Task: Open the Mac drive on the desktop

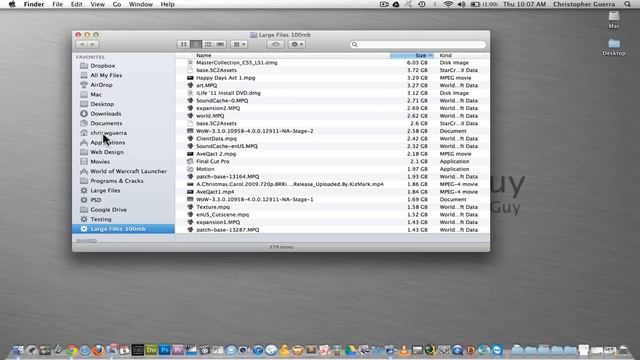Action: click(x=614, y=20)
